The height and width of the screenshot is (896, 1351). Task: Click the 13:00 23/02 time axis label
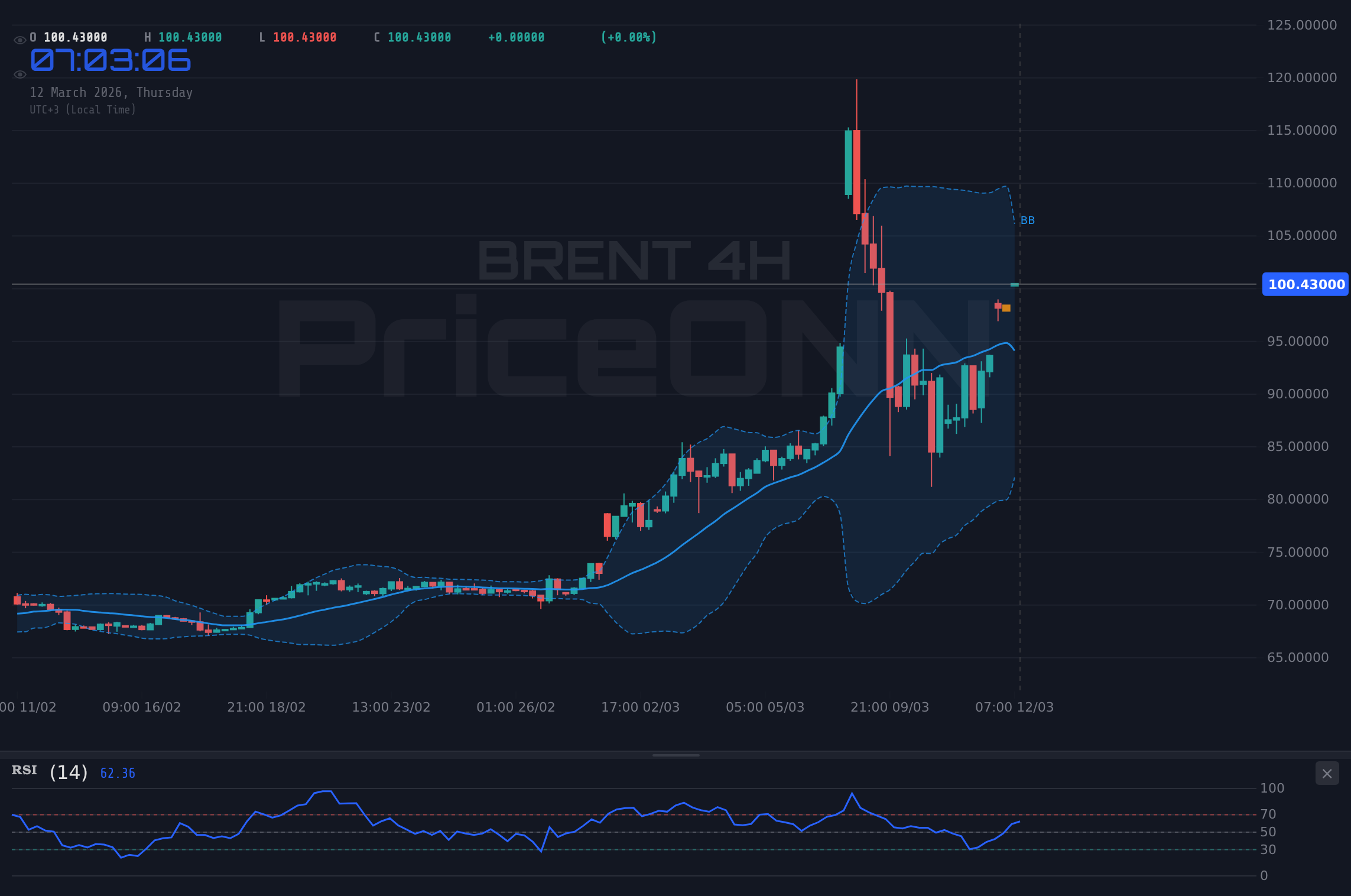point(391,707)
